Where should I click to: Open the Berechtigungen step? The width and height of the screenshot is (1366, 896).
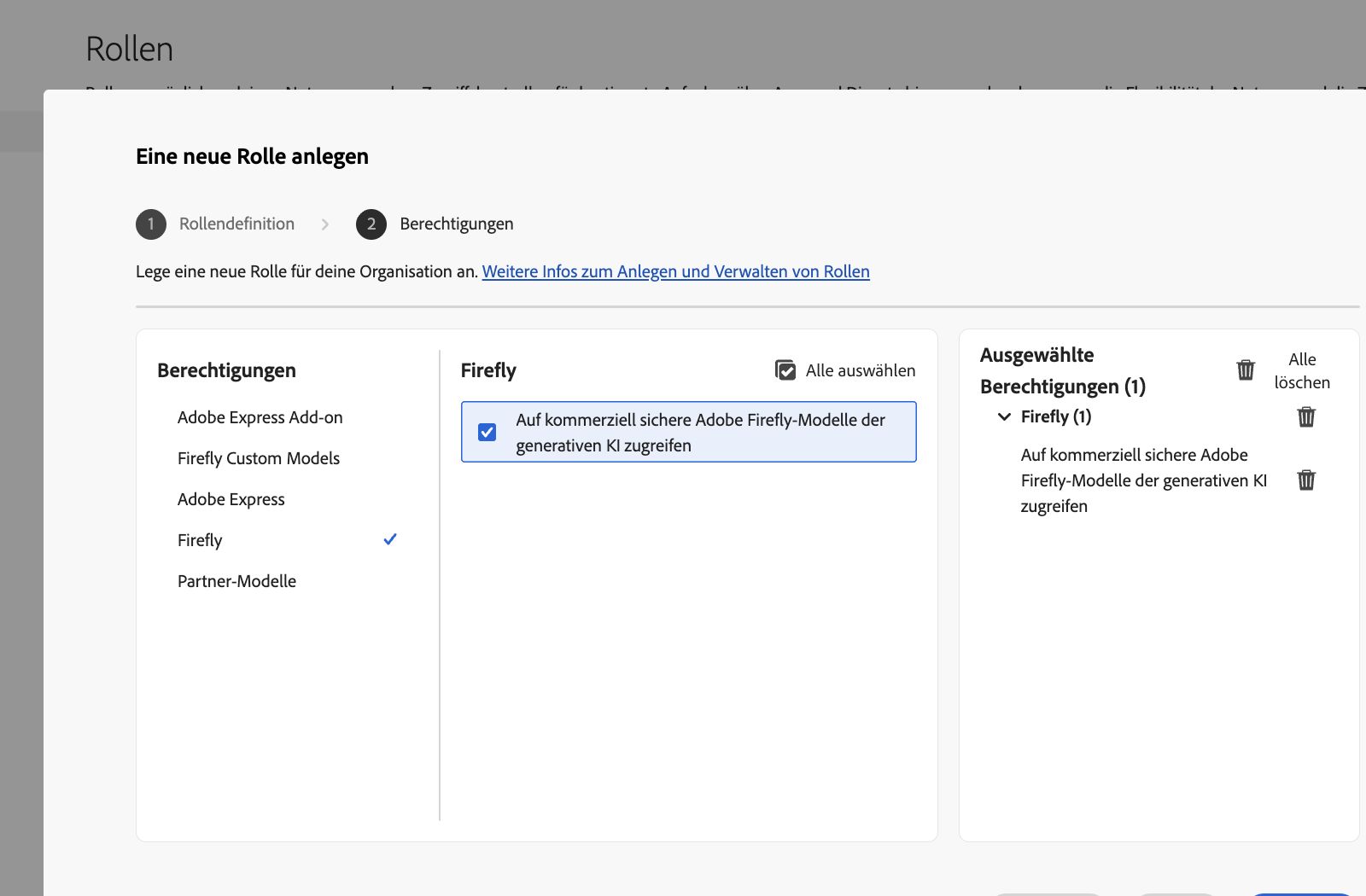point(456,224)
